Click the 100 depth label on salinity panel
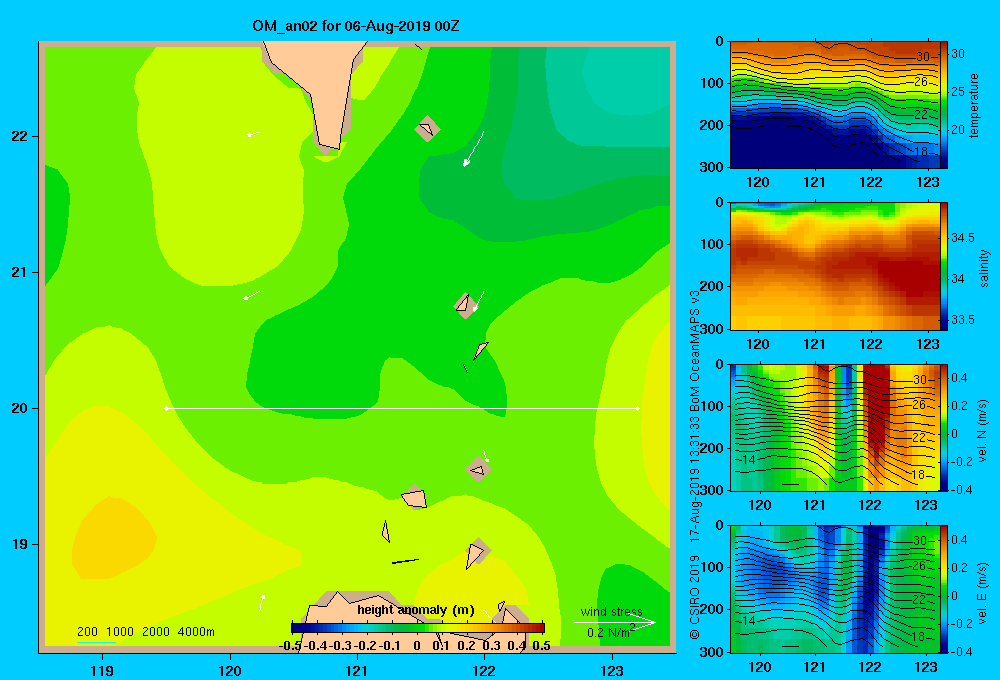The height and width of the screenshot is (680, 1000). (x=711, y=244)
